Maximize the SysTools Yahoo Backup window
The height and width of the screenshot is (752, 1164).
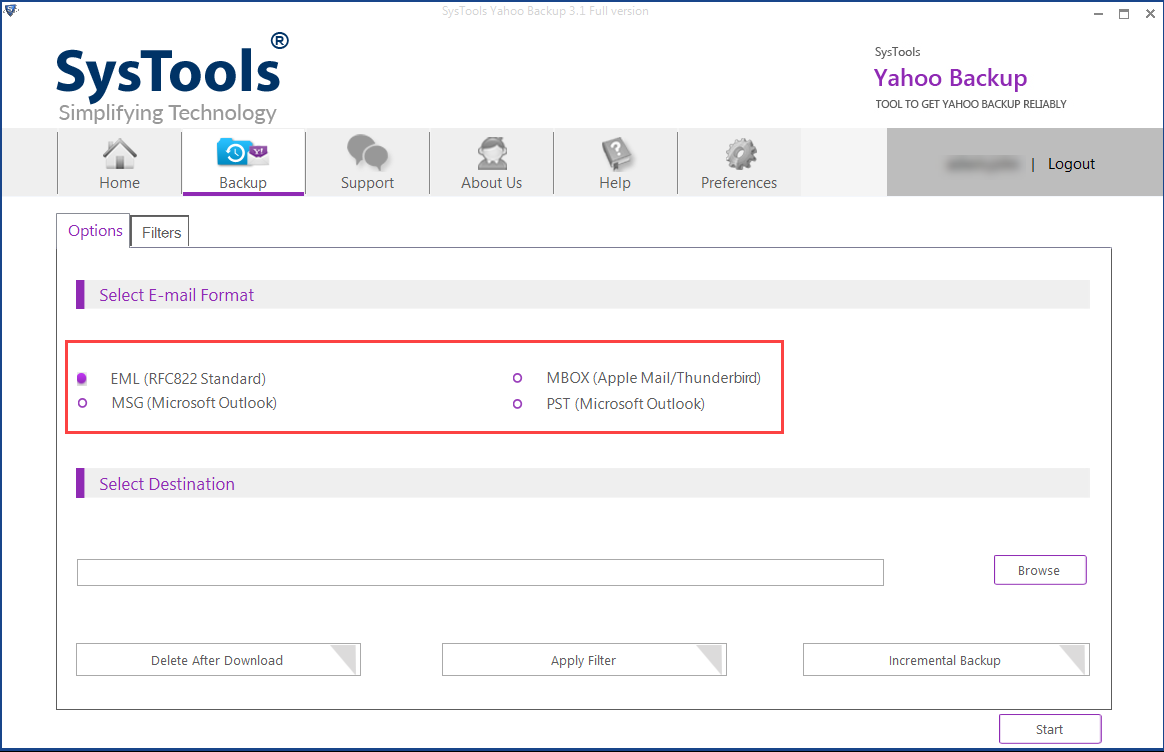(1124, 13)
